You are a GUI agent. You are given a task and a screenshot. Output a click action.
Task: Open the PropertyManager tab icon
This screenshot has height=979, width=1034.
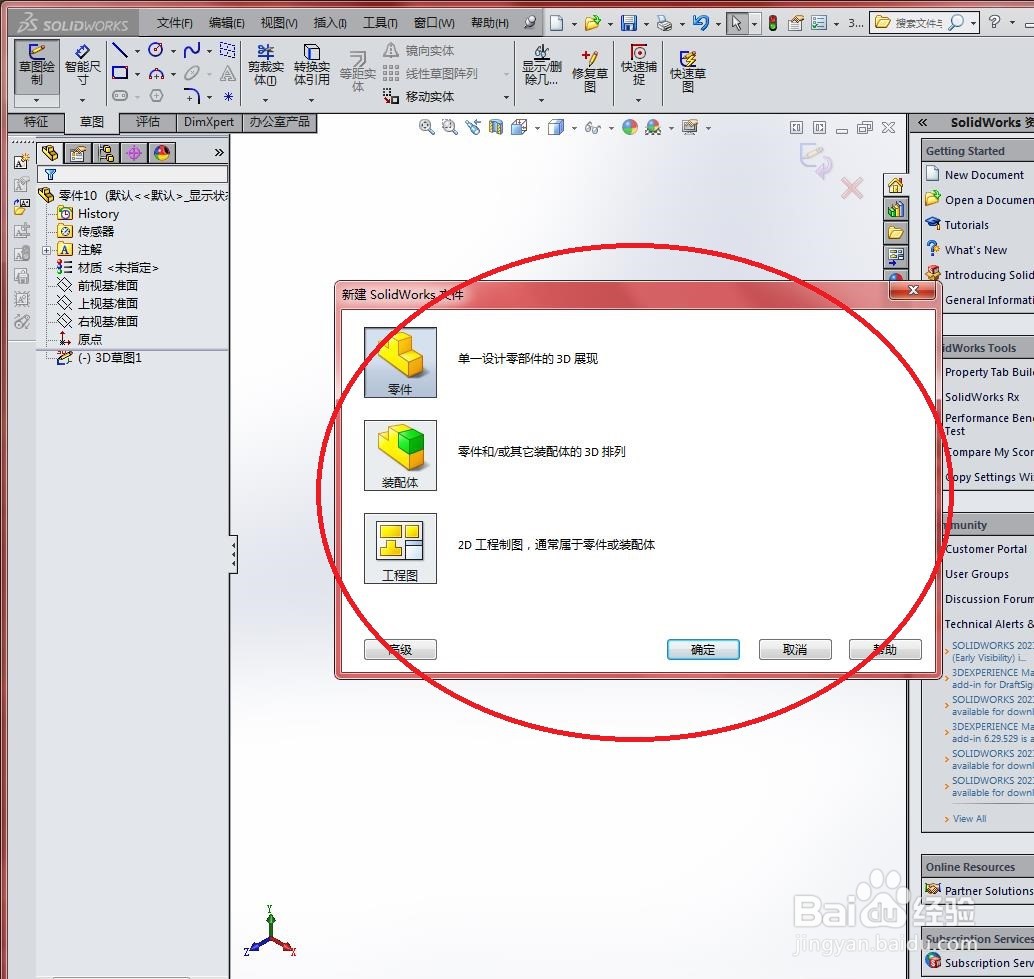(78, 154)
